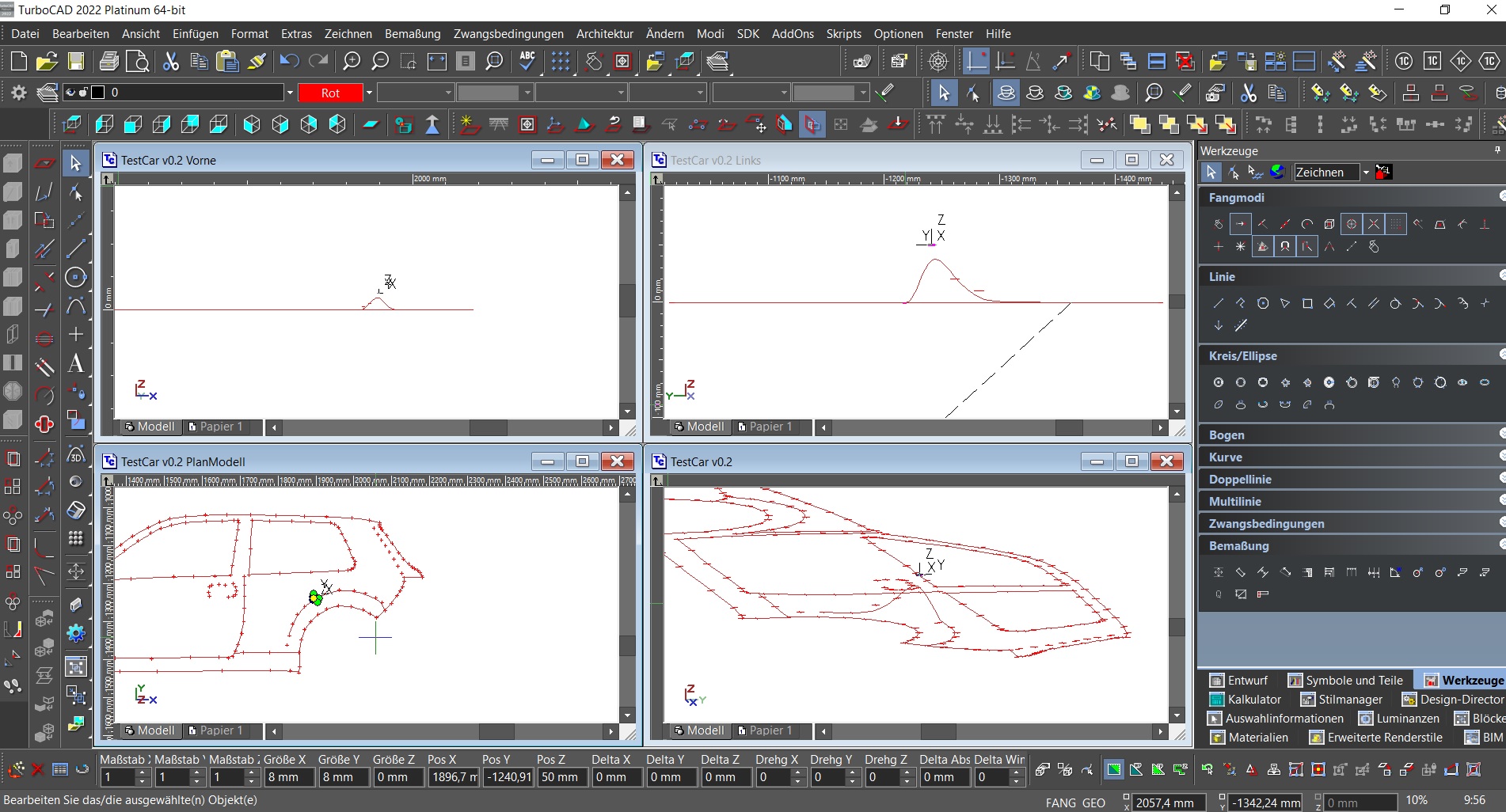
Task: Open the color dropdown next to Rot
Action: click(x=369, y=93)
